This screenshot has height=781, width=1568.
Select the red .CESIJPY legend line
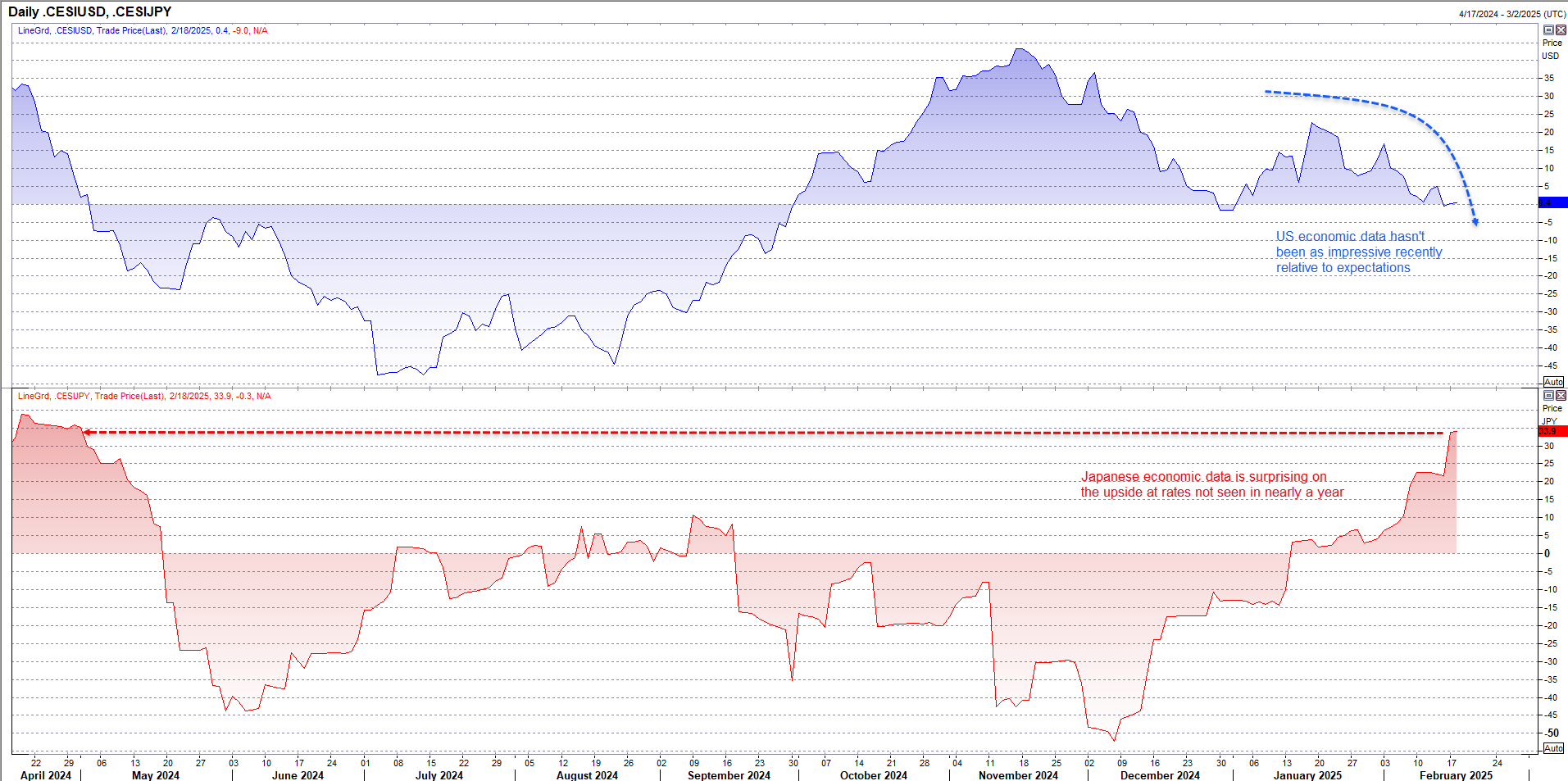point(144,396)
